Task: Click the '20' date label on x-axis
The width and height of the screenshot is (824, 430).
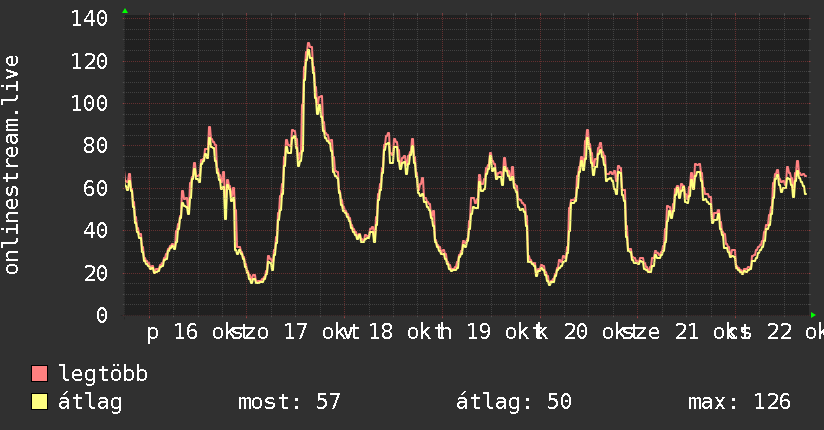Action: click(x=575, y=332)
